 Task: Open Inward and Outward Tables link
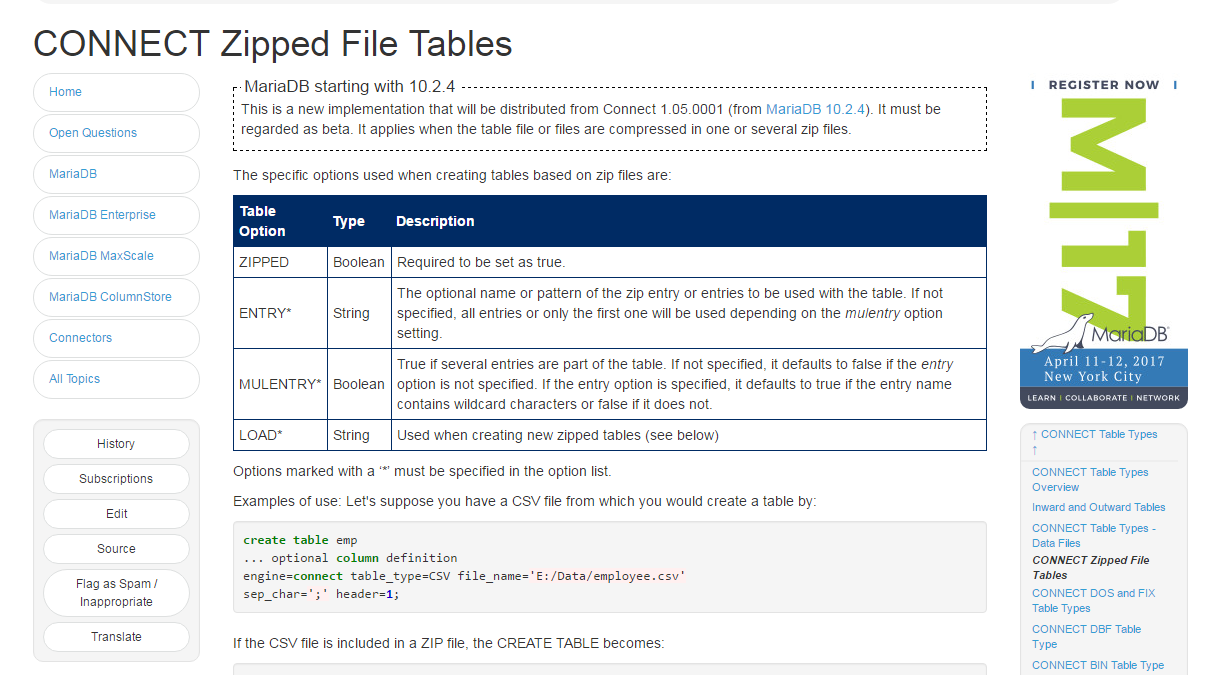point(1098,508)
